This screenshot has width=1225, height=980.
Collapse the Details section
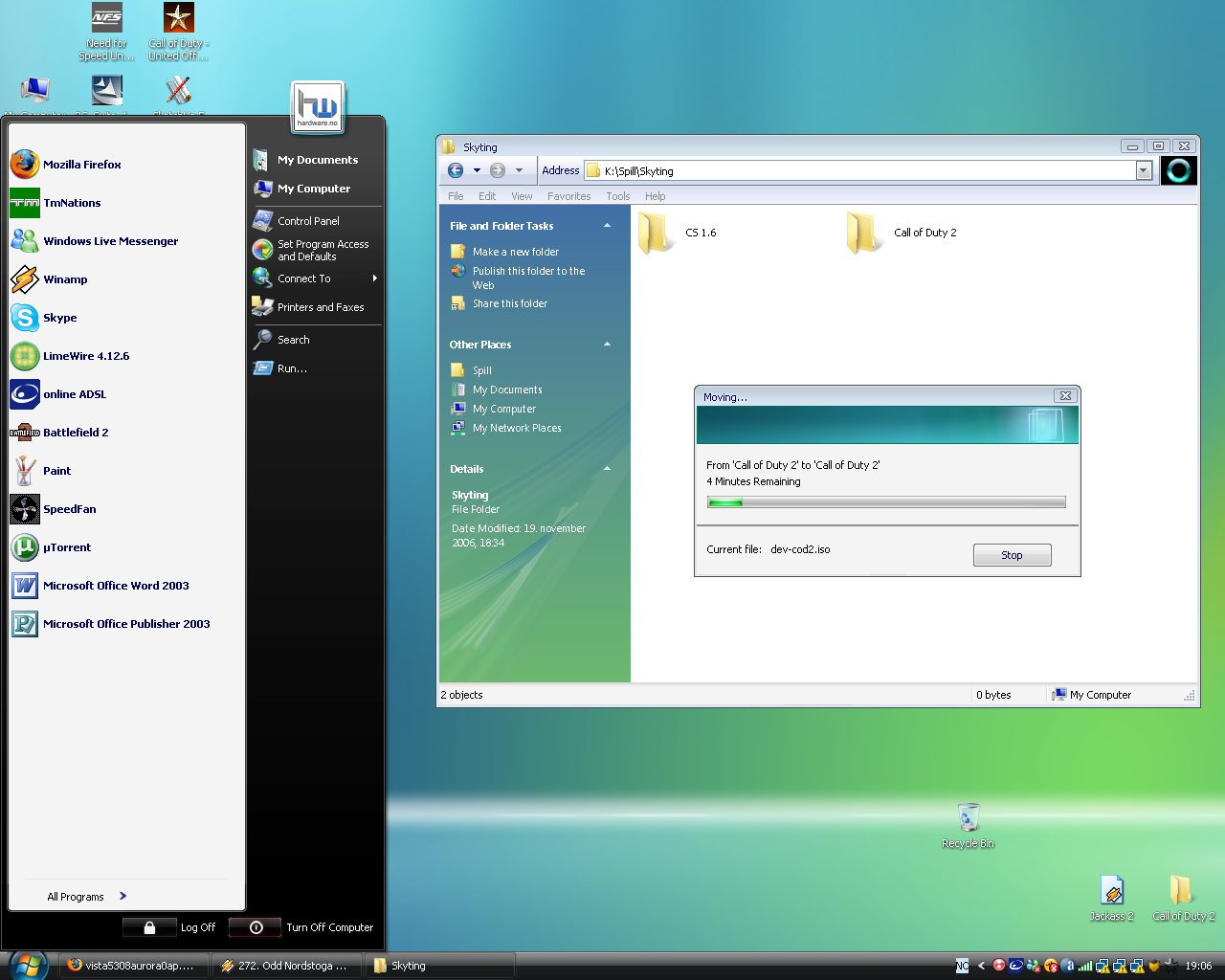[x=607, y=469]
